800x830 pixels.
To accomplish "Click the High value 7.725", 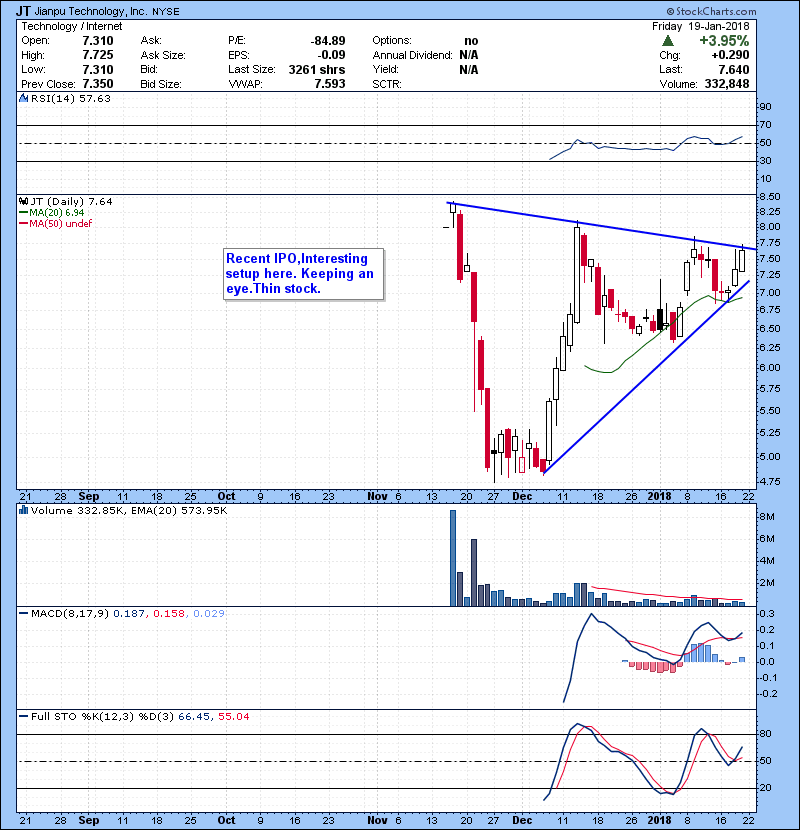I will click(98, 55).
